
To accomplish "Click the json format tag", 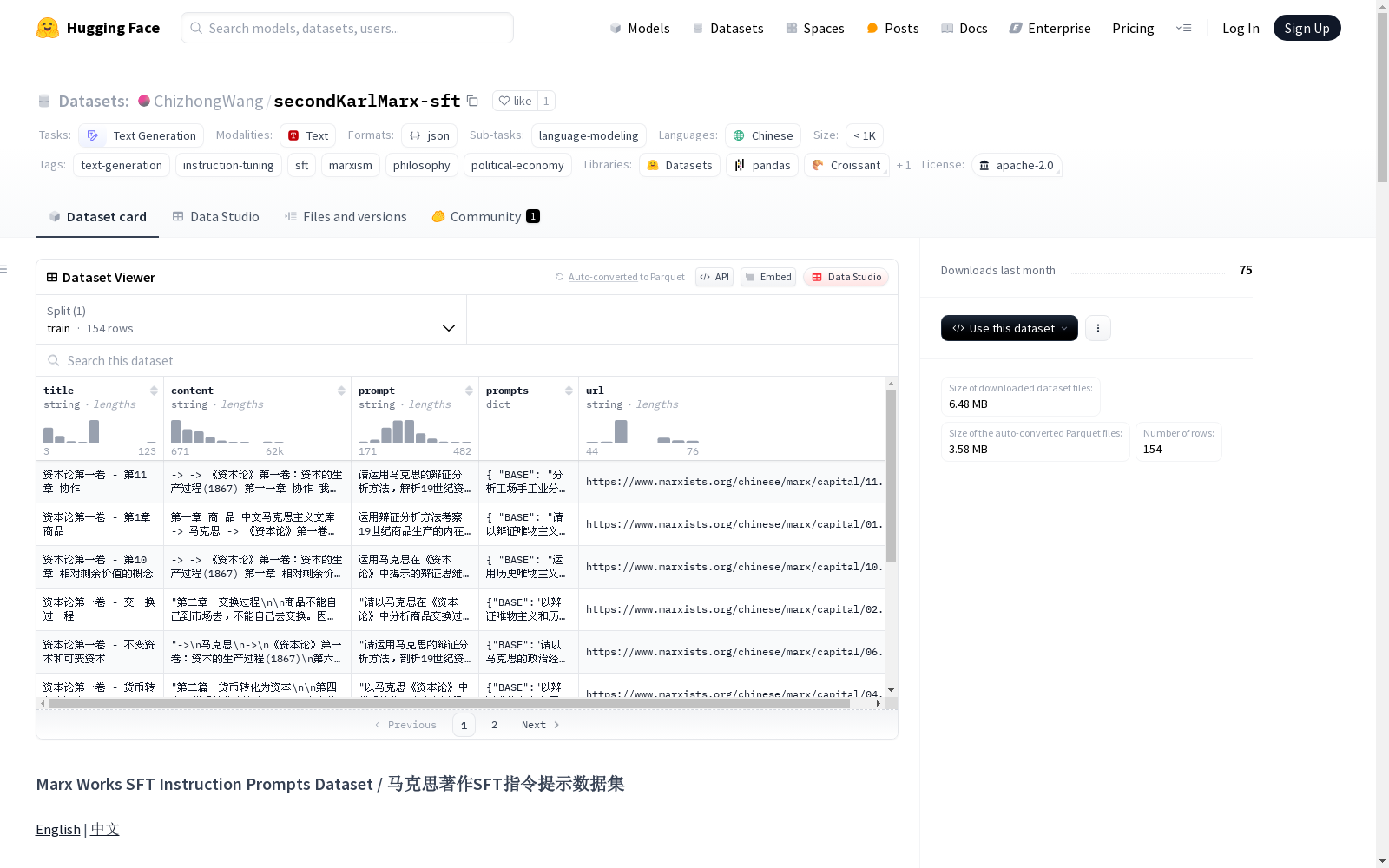I will click(429, 135).
